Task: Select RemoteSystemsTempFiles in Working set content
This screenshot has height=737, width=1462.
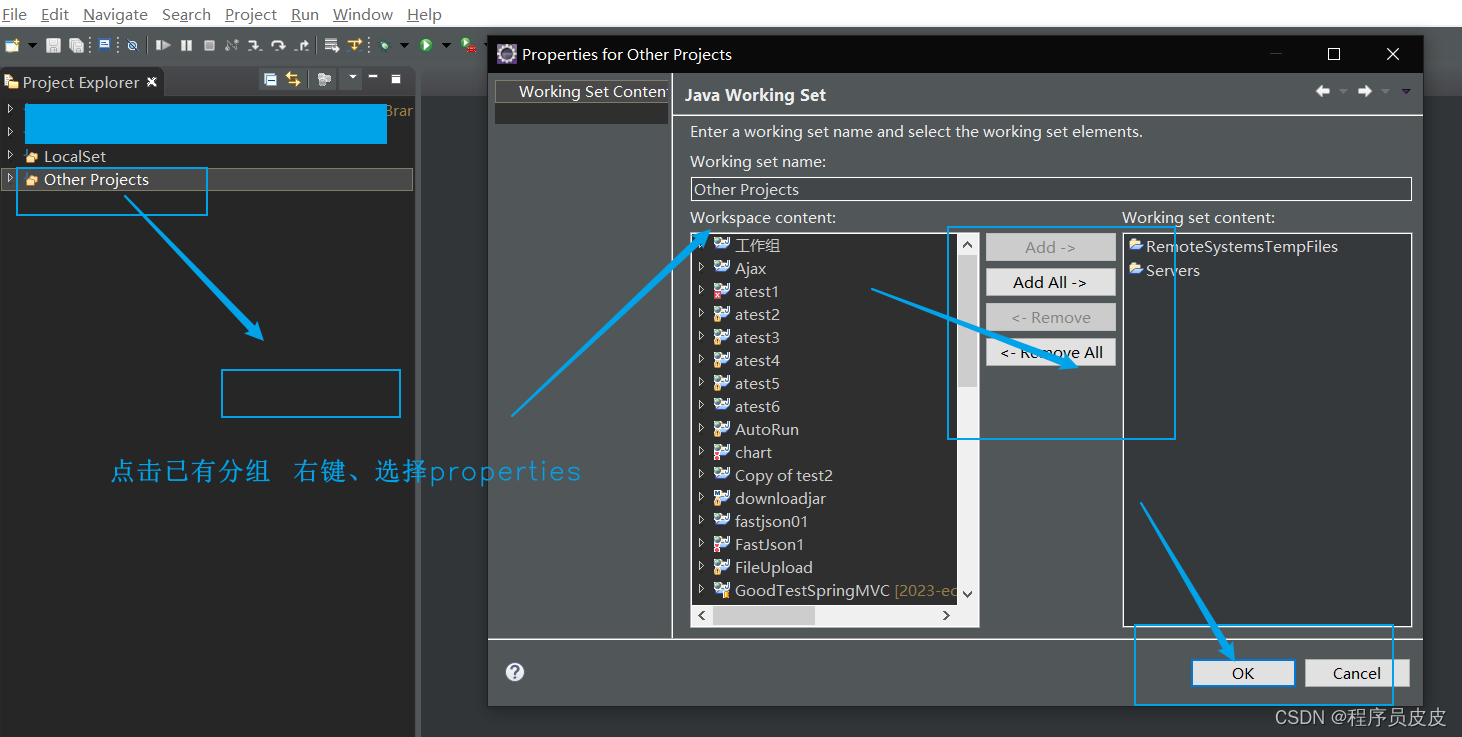Action: 1241,247
